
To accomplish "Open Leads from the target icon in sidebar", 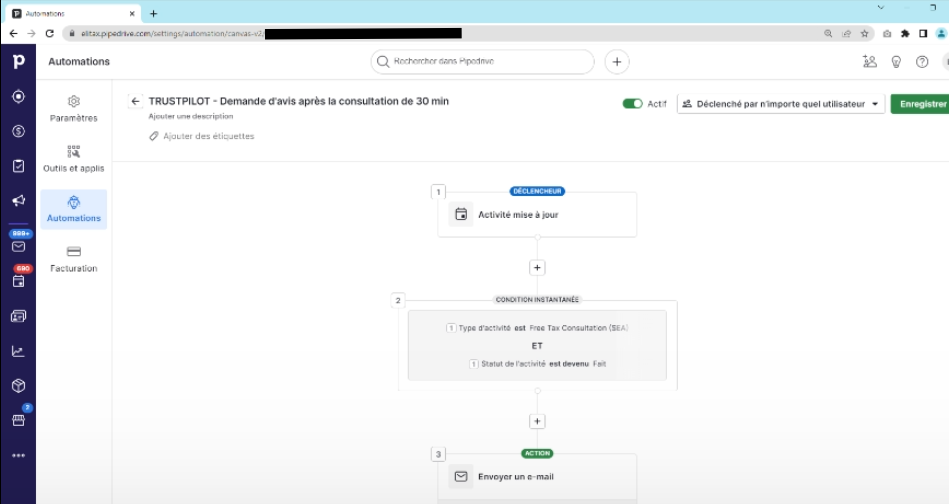I will click(18, 97).
